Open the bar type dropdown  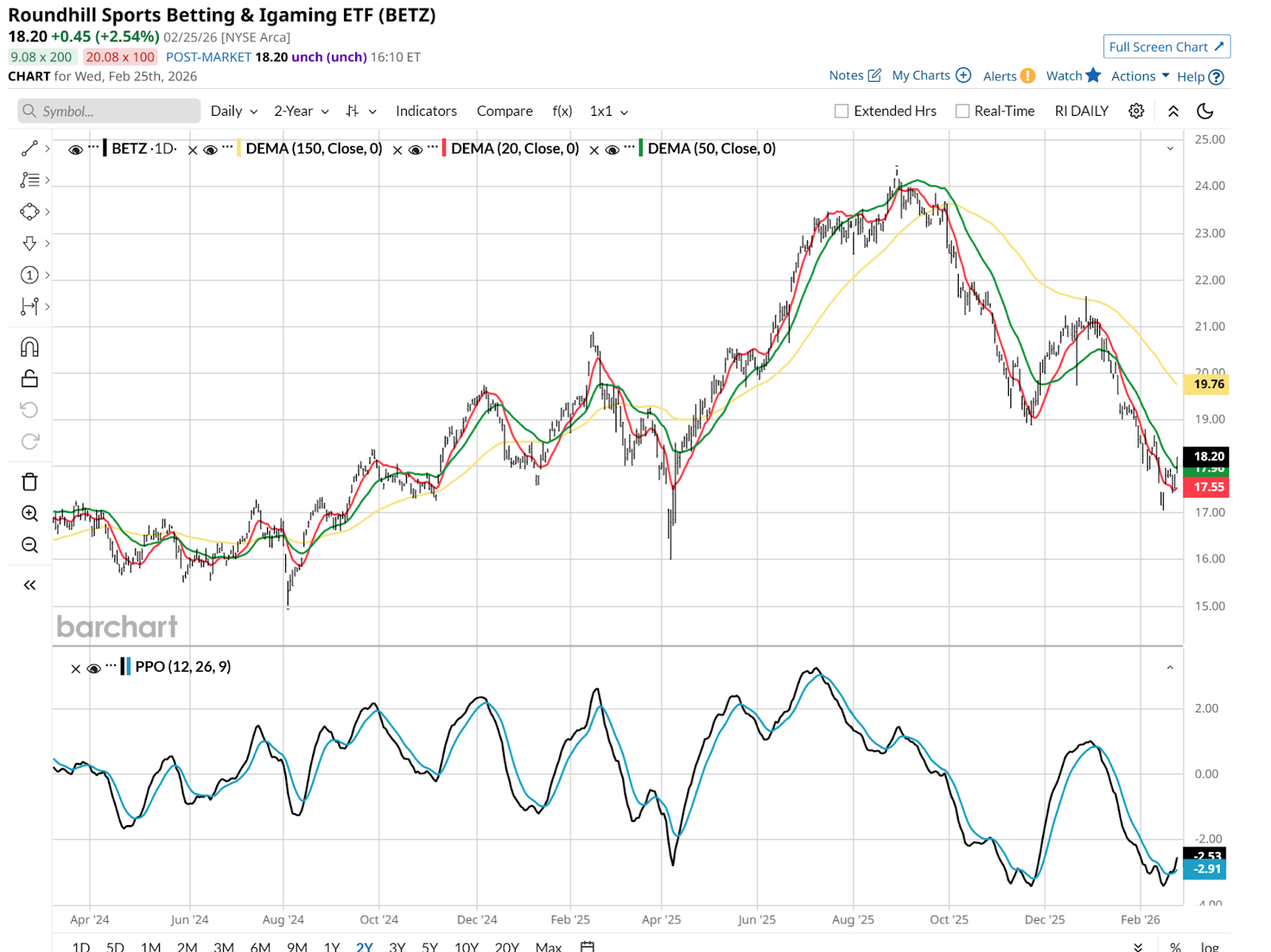coord(361,111)
